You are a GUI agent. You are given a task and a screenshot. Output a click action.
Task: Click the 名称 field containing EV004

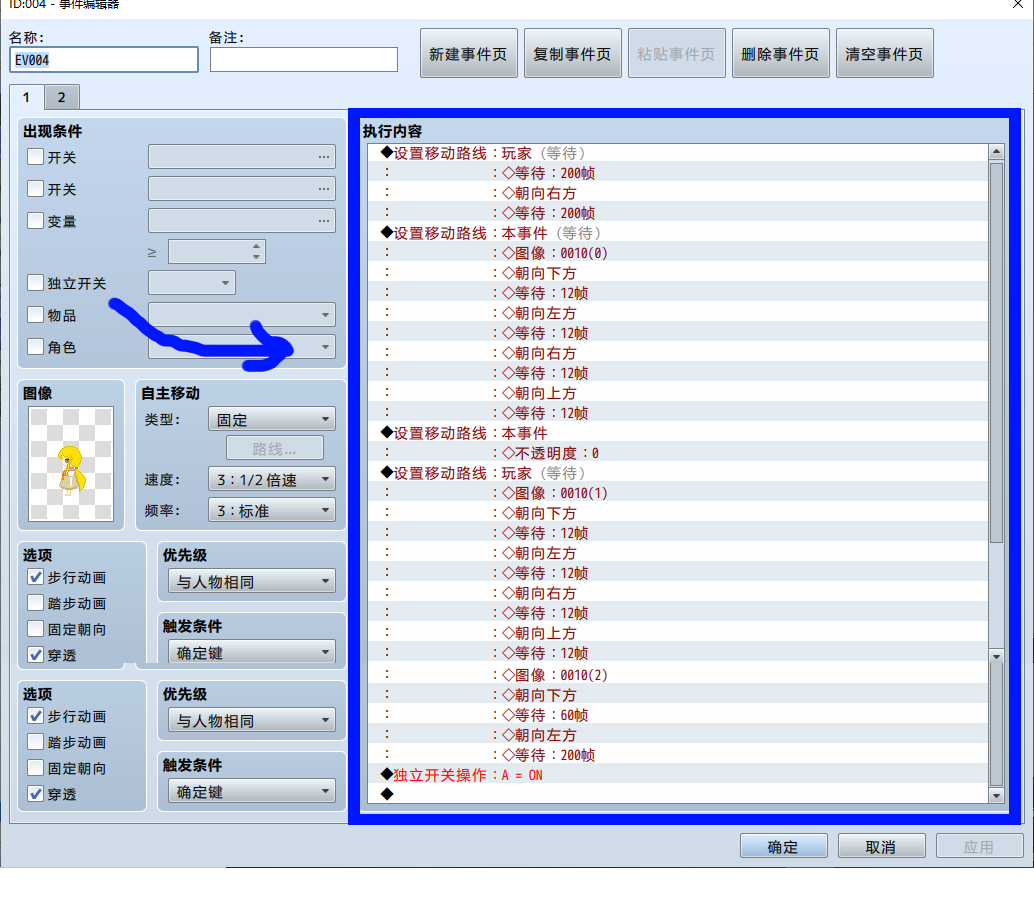104,60
